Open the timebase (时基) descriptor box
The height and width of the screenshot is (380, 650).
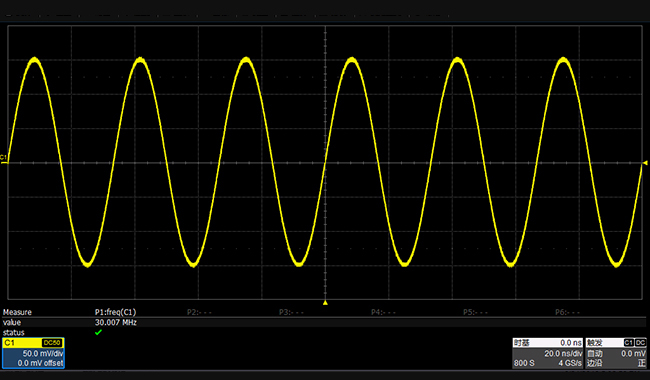pyautogui.click(x=548, y=353)
